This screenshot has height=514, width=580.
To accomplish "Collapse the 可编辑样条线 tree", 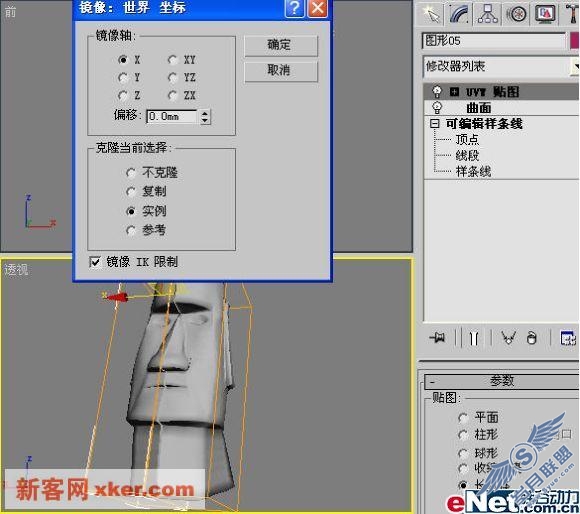I will coord(435,124).
